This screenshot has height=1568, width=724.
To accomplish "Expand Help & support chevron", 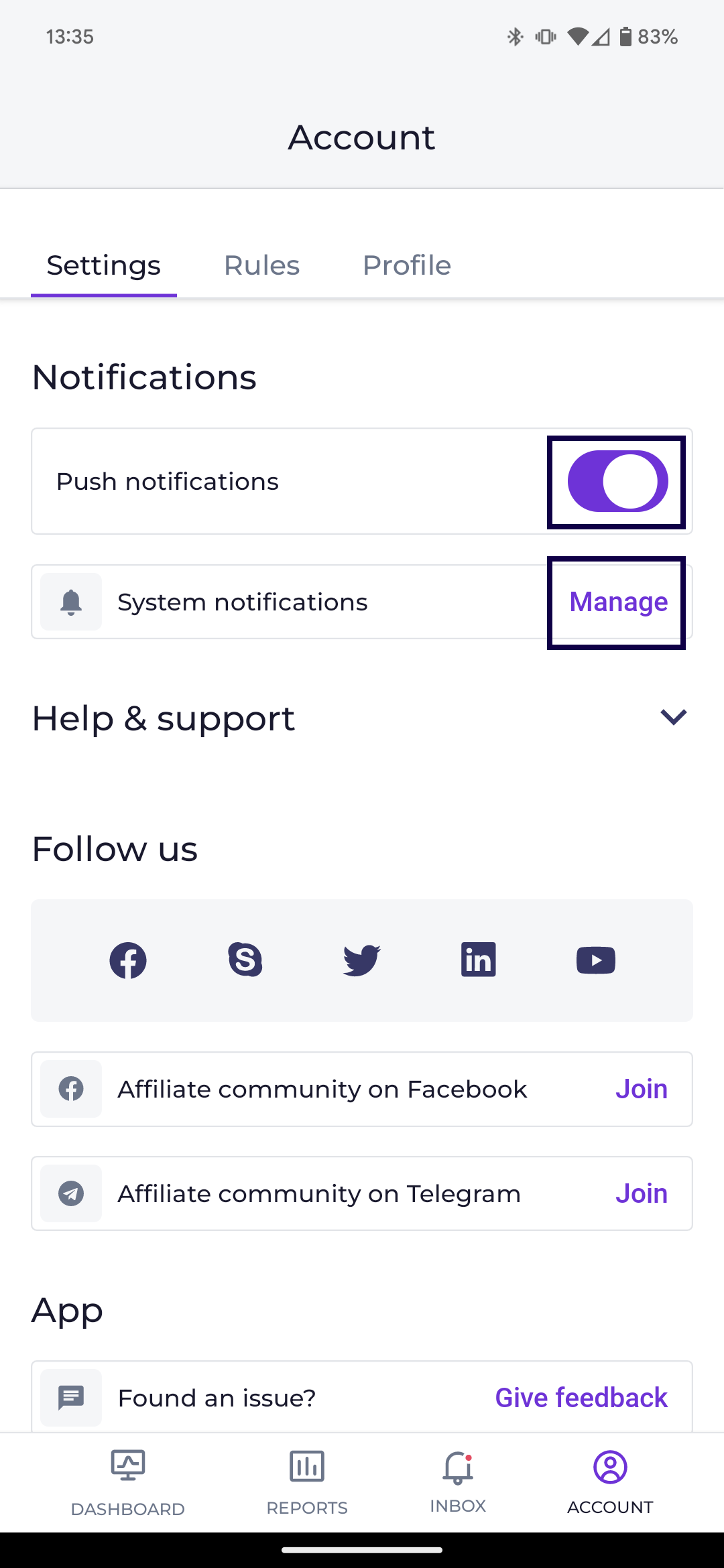I will click(673, 718).
